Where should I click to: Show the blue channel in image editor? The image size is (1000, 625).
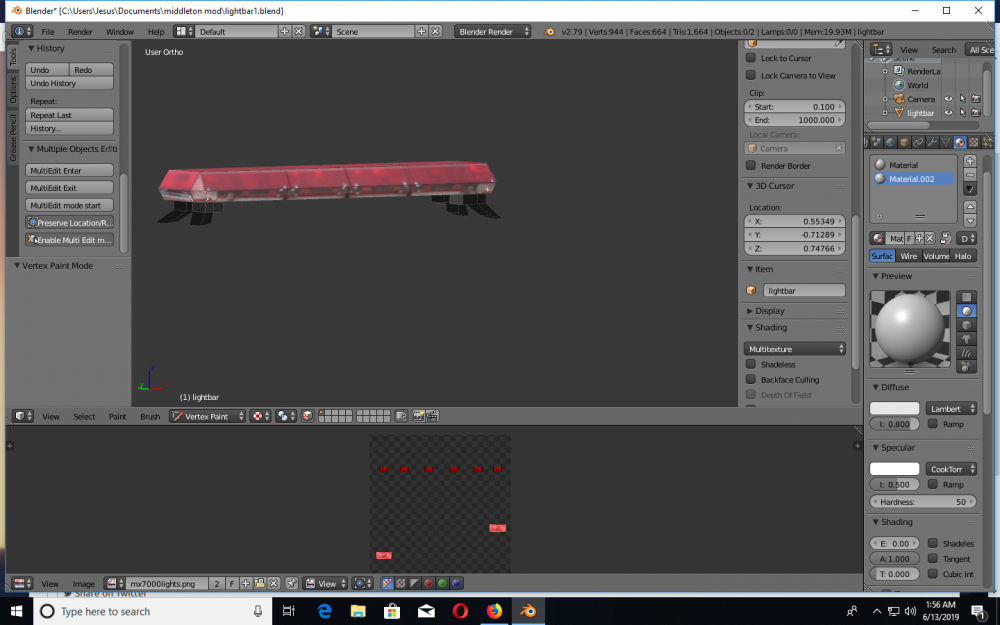point(457,583)
